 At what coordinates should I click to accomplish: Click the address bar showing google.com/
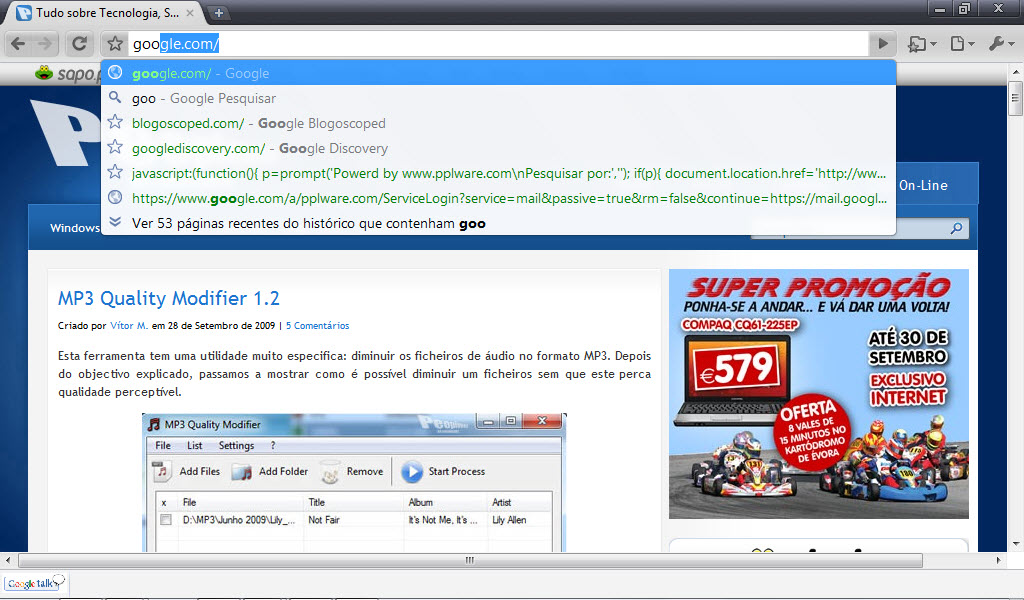pyautogui.click(x=498, y=44)
